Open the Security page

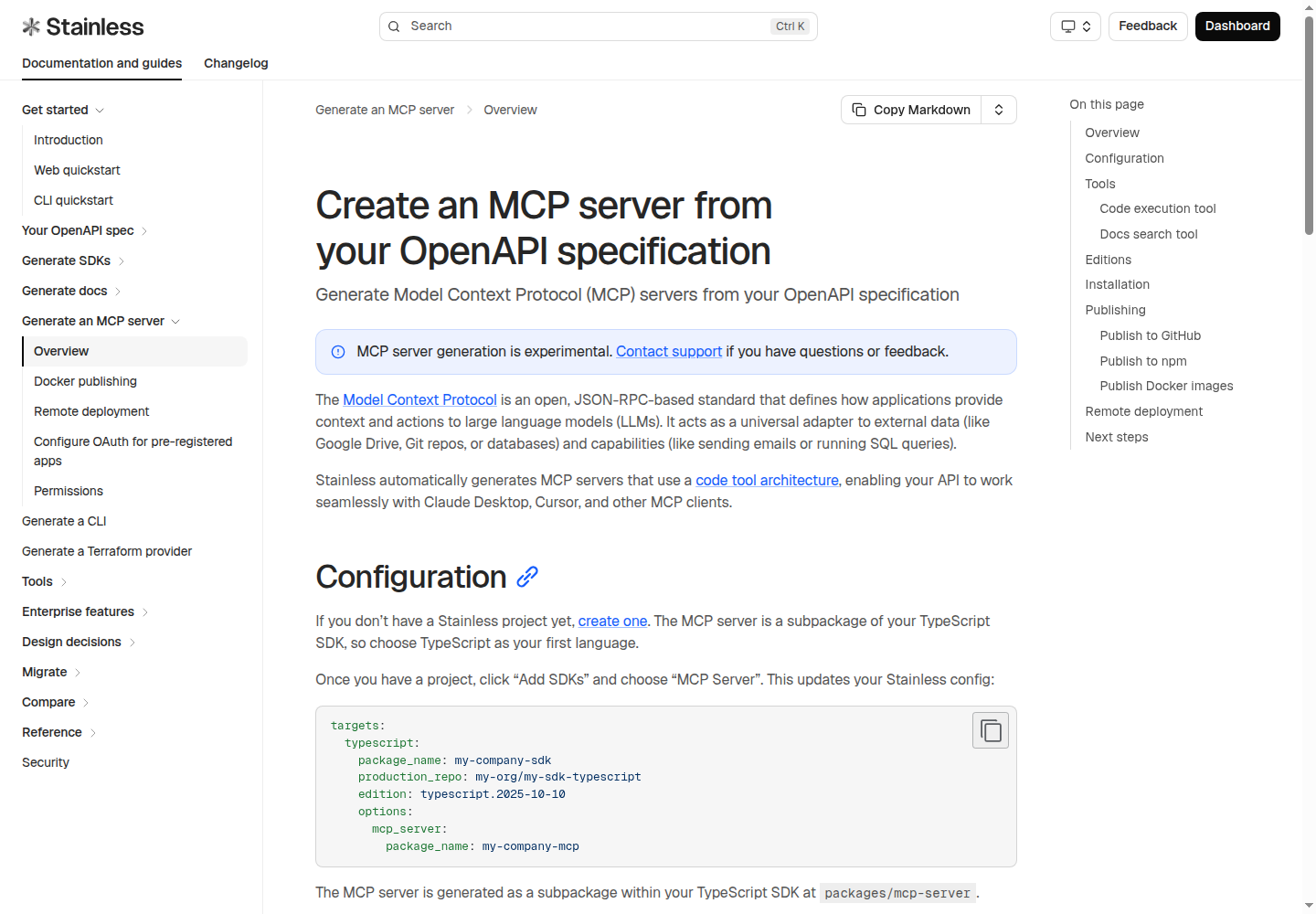point(46,762)
